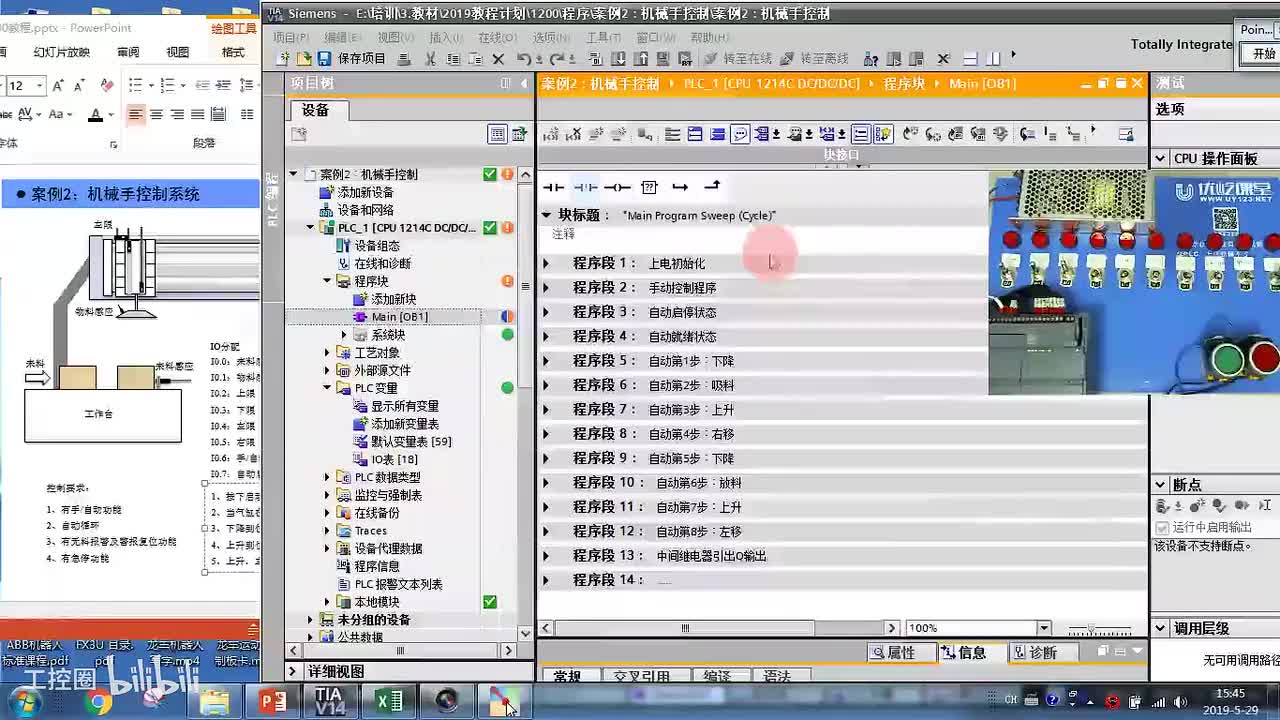Select IO表 [18] in project tree
The image size is (1280, 720).
point(394,460)
